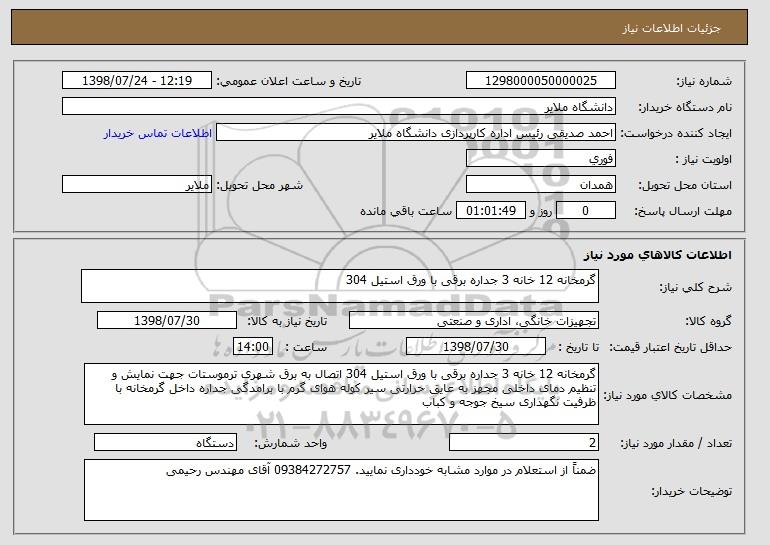
Task: Click the item specifications text area
Action: [x=341, y=394]
